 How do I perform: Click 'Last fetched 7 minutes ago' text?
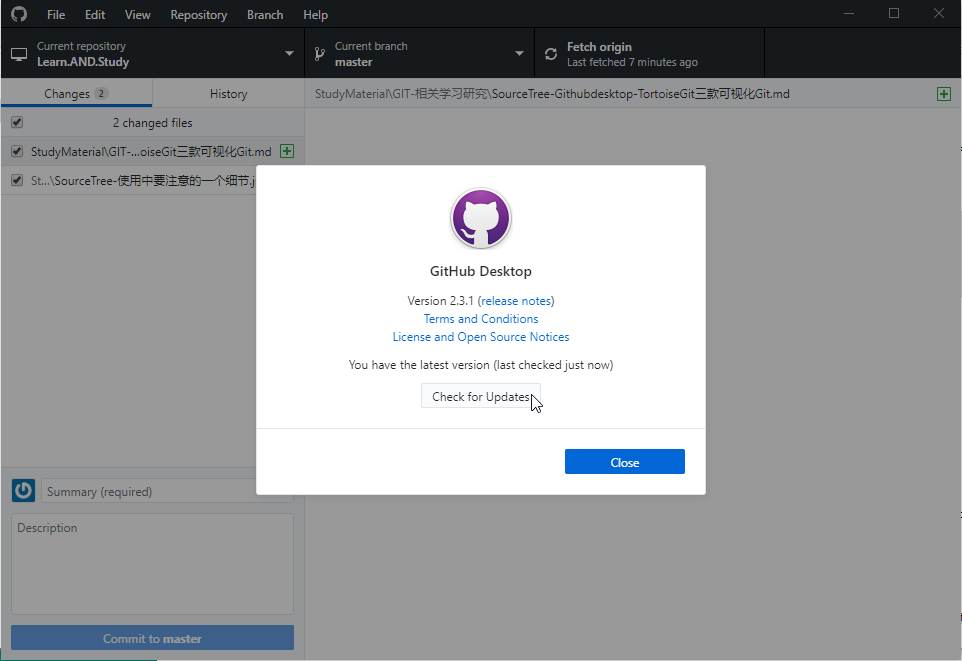click(632, 62)
